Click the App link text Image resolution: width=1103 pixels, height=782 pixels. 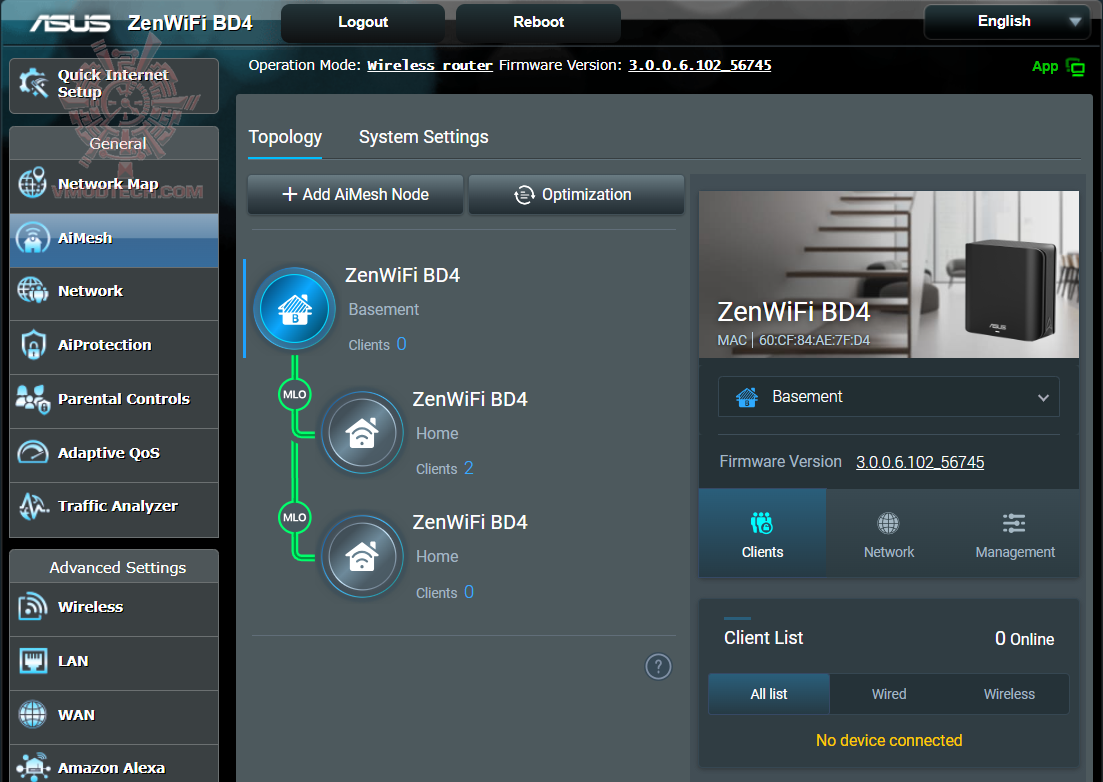1045,67
